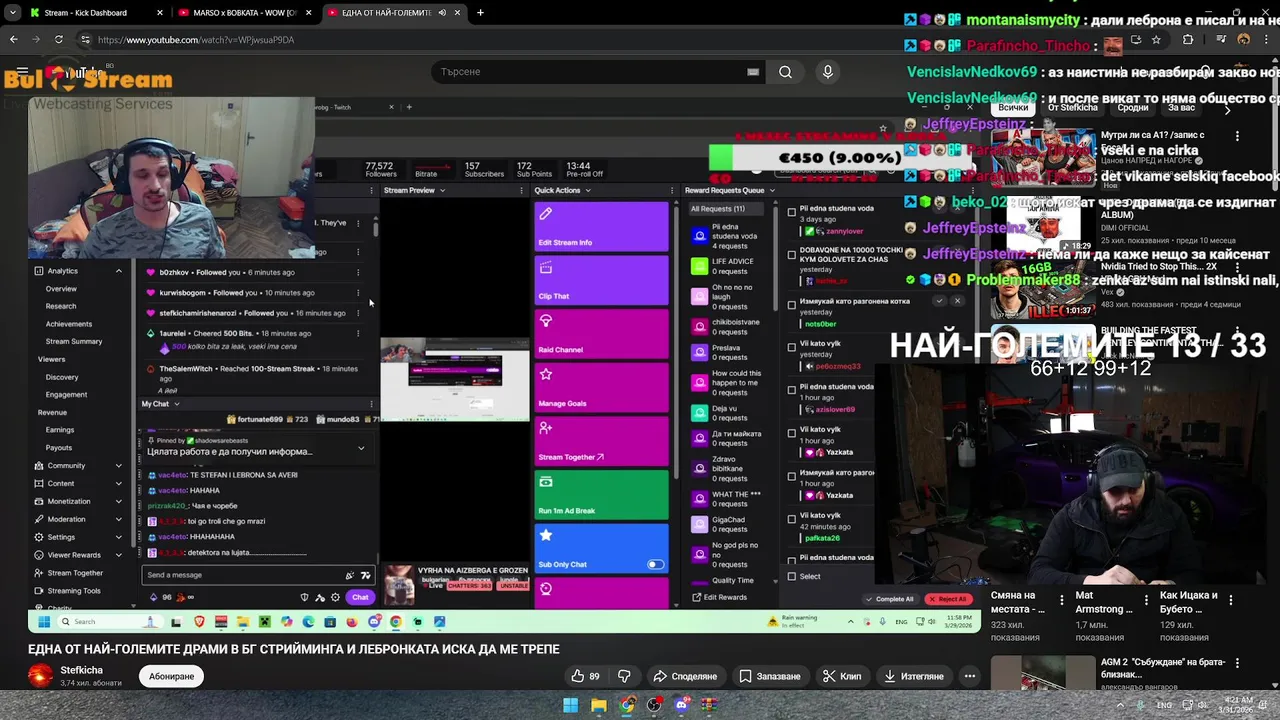Check Vii kato vylk 42 minutes ago request
The image size is (1280, 720).
point(792,519)
